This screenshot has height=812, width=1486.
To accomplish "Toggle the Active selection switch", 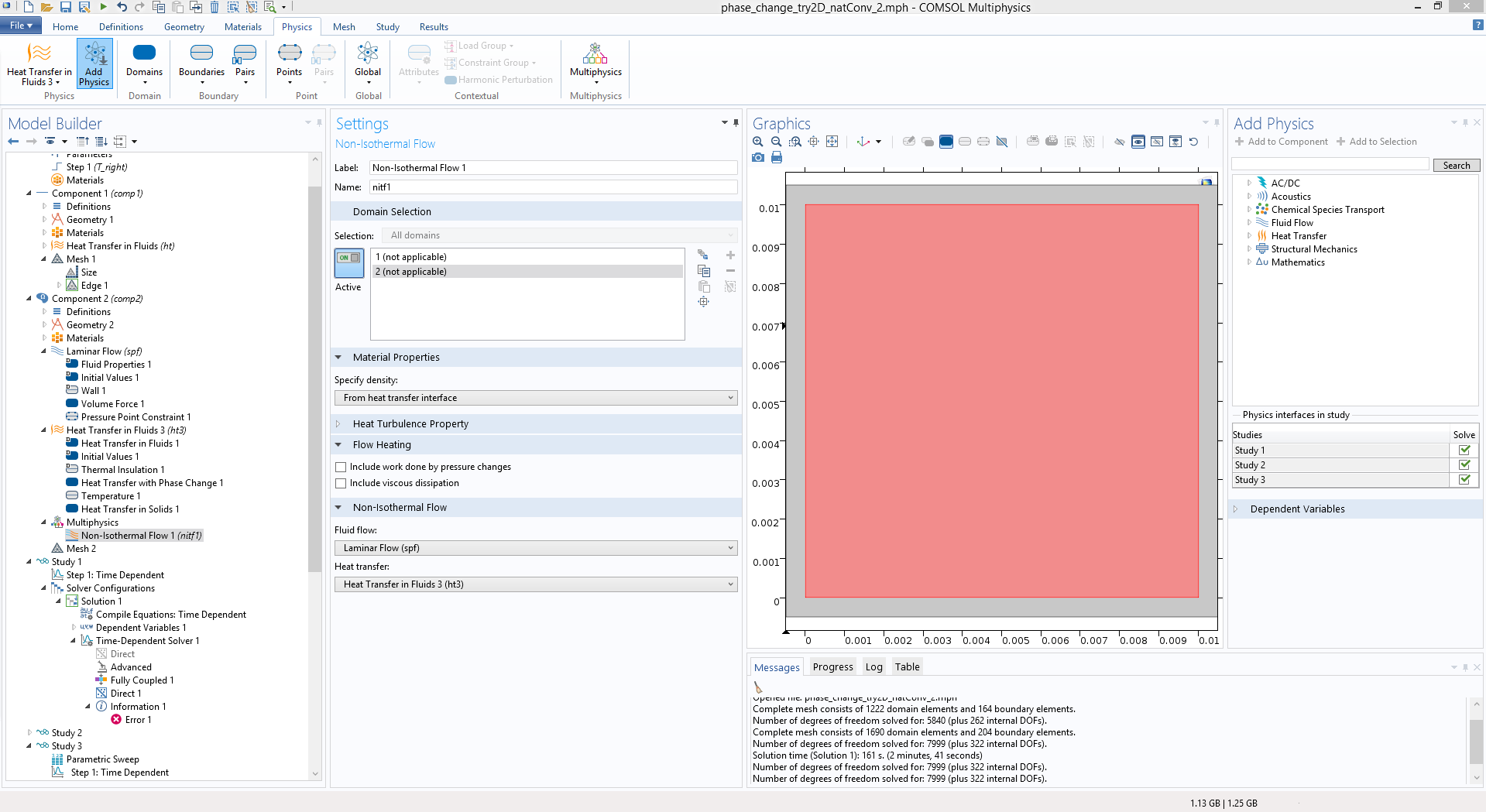I will 348,263.
